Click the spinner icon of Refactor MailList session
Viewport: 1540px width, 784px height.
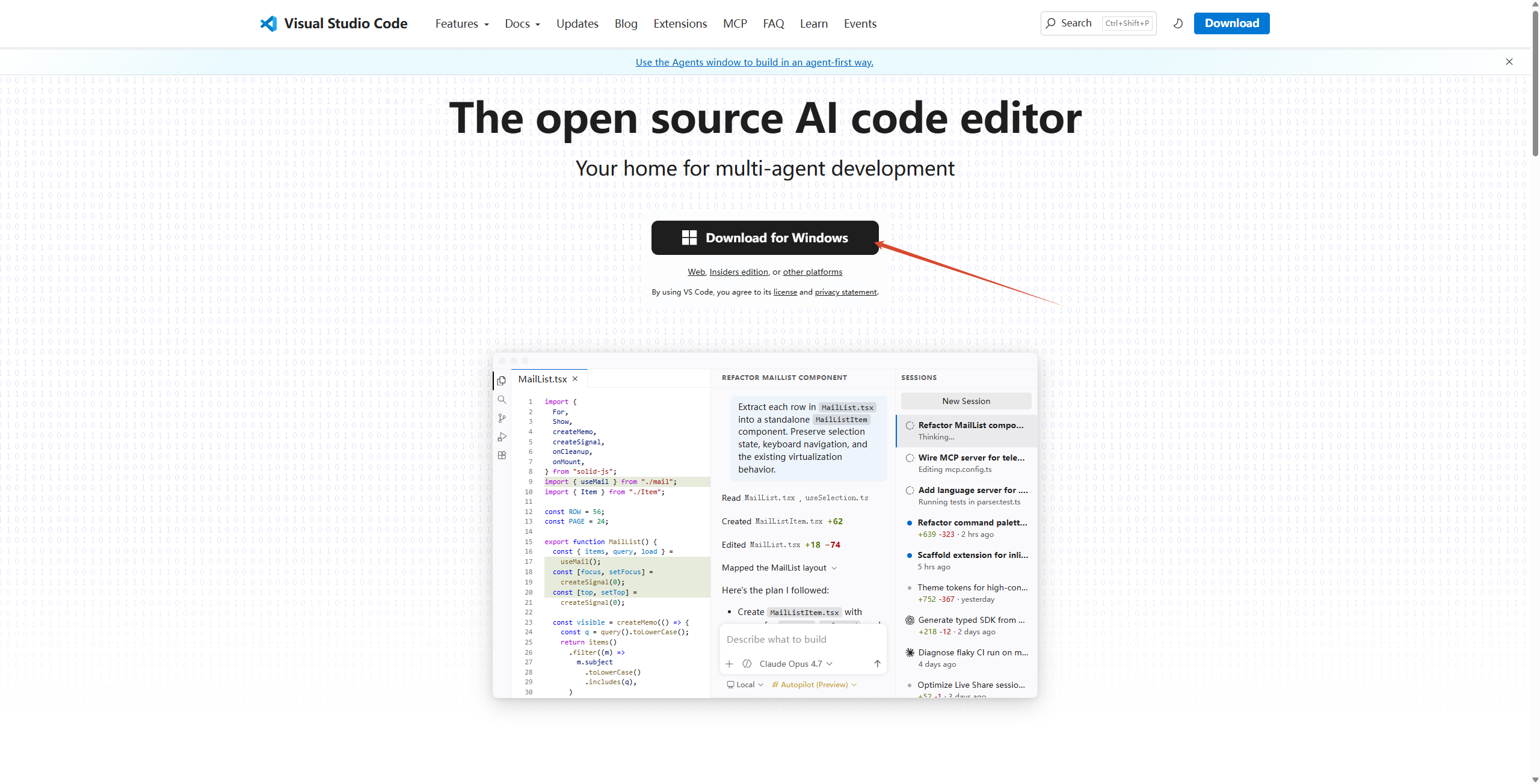910,426
